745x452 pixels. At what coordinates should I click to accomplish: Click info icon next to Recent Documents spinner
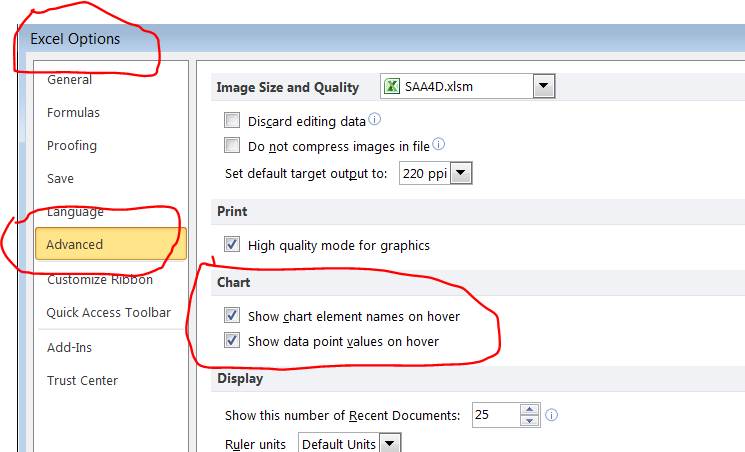551,414
